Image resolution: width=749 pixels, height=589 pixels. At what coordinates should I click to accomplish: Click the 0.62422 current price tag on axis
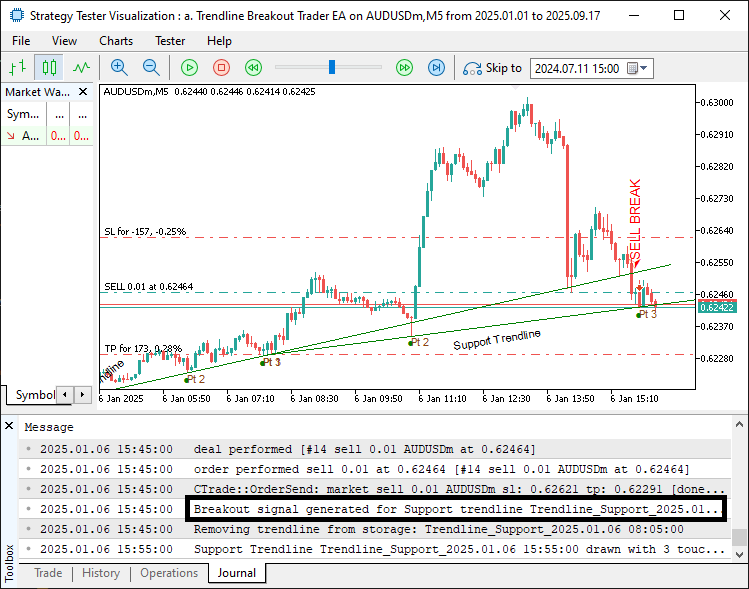coord(717,307)
